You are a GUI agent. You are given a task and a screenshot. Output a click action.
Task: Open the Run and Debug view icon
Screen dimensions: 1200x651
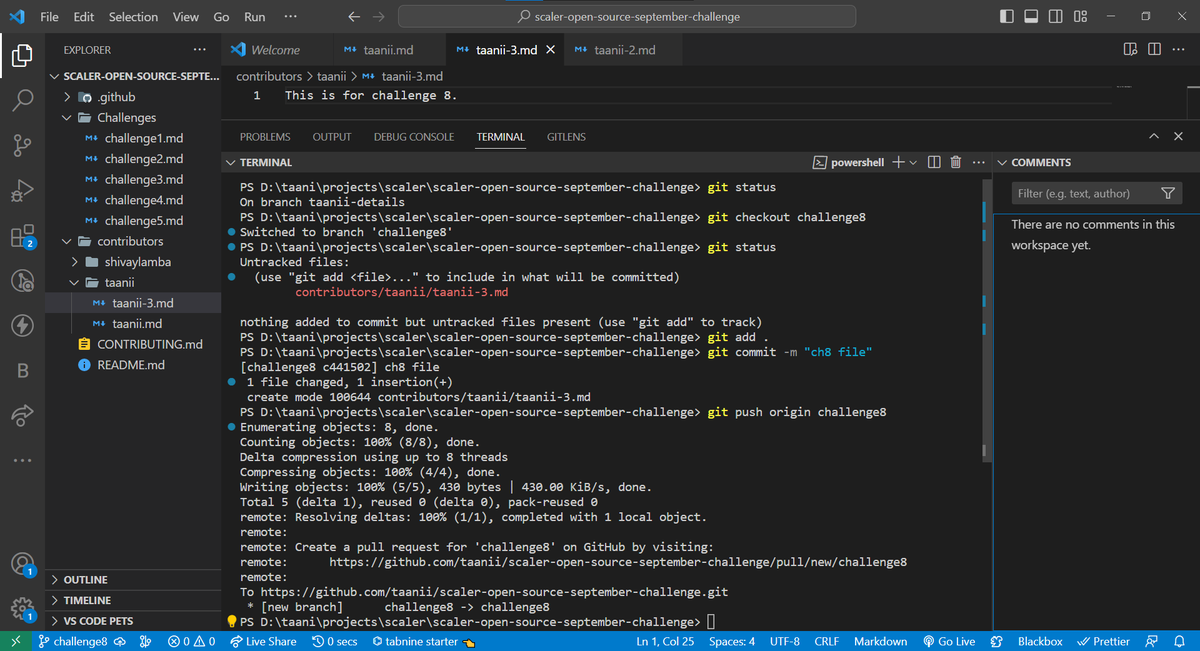[x=22, y=191]
